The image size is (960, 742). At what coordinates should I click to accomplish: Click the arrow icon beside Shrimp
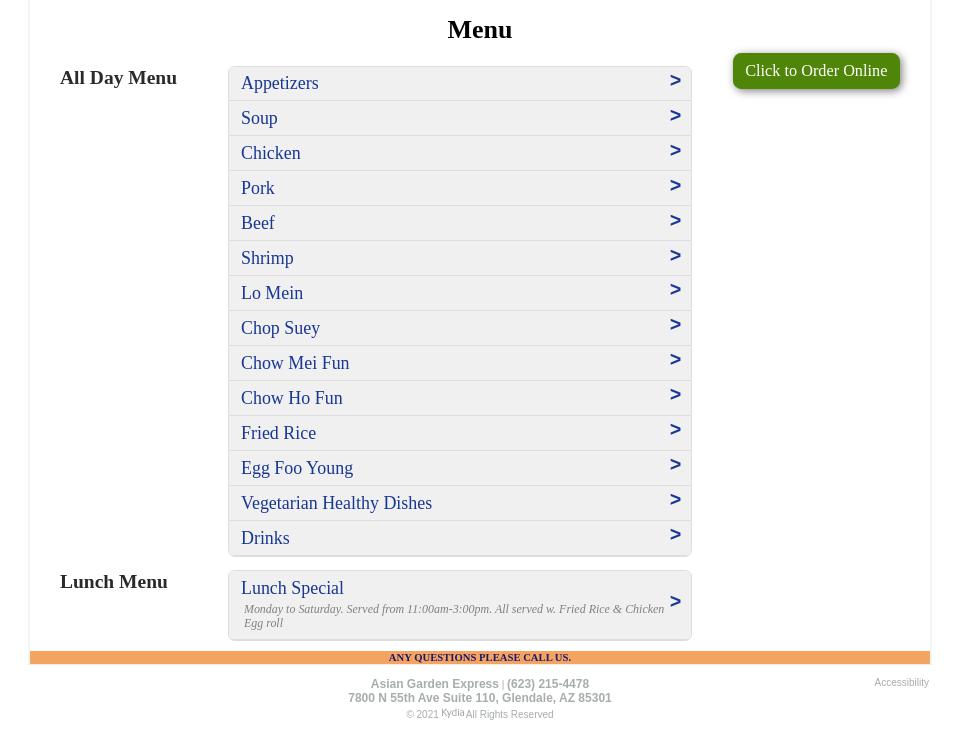pyautogui.click(x=675, y=256)
